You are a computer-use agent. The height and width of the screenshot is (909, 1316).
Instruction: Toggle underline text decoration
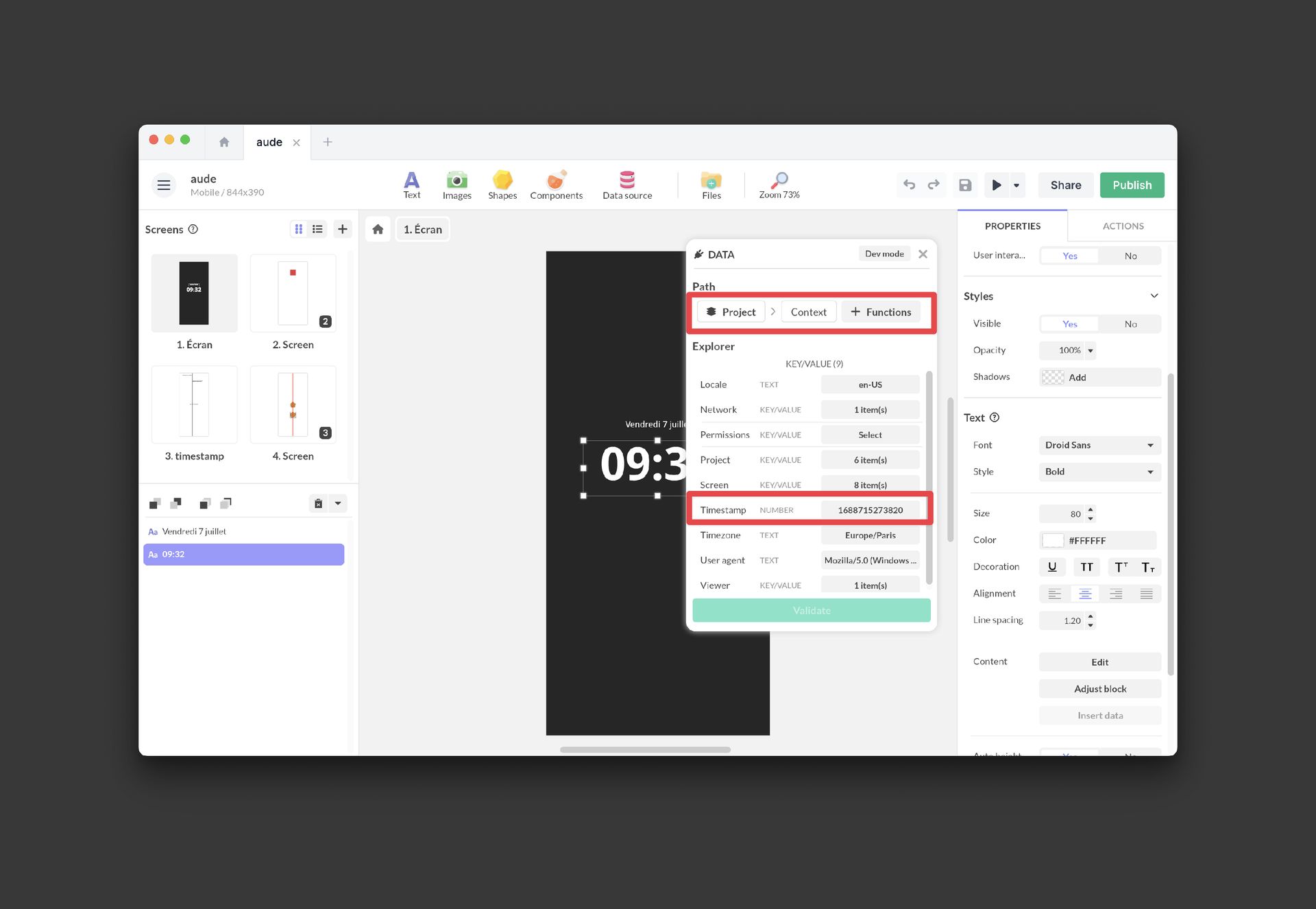coord(1053,567)
